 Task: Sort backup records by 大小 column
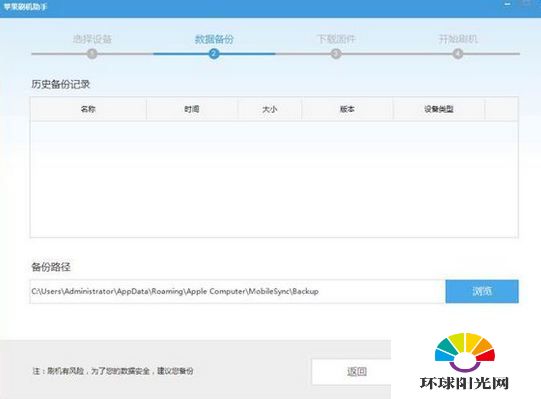[x=269, y=109]
